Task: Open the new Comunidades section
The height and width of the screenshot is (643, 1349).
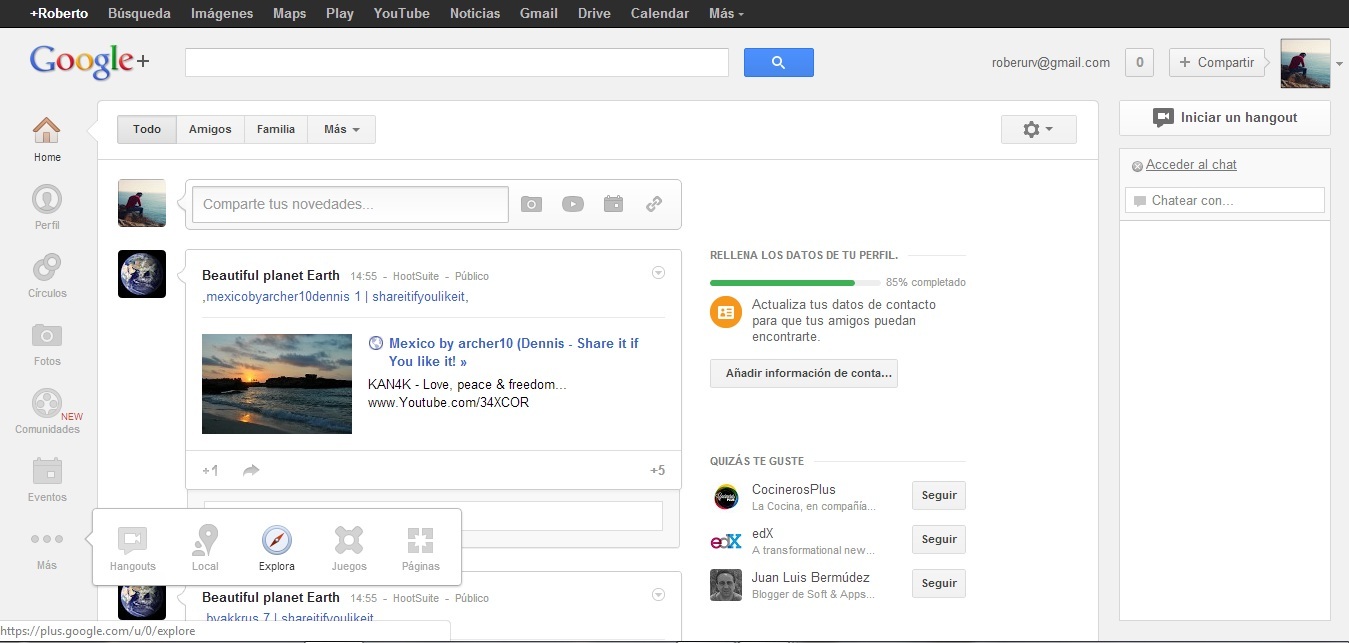Action: (46, 410)
